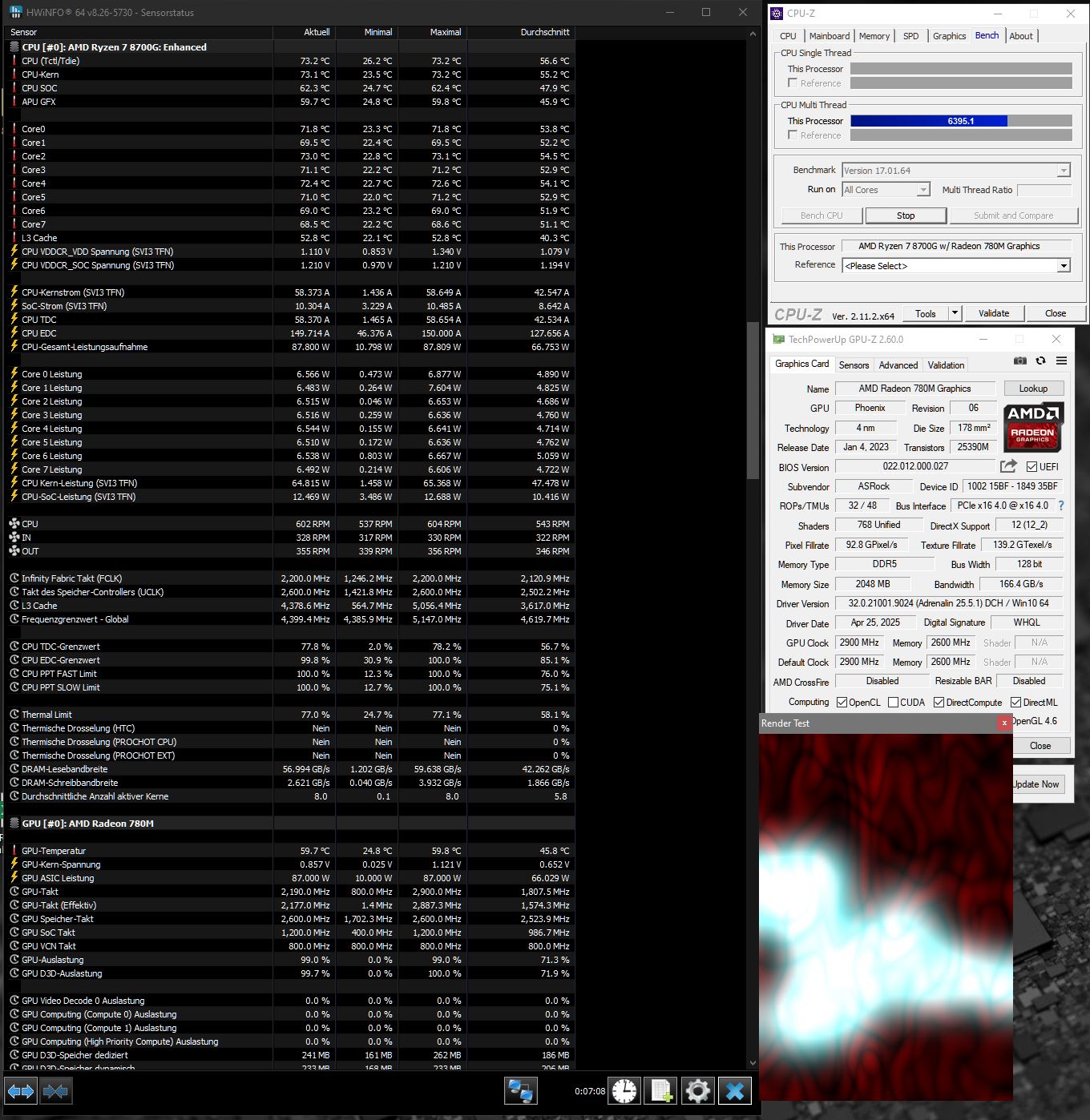Click the blue X close-sensors icon in HWiNFO
This screenshot has height=1120, width=1090.
tap(735, 1091)
